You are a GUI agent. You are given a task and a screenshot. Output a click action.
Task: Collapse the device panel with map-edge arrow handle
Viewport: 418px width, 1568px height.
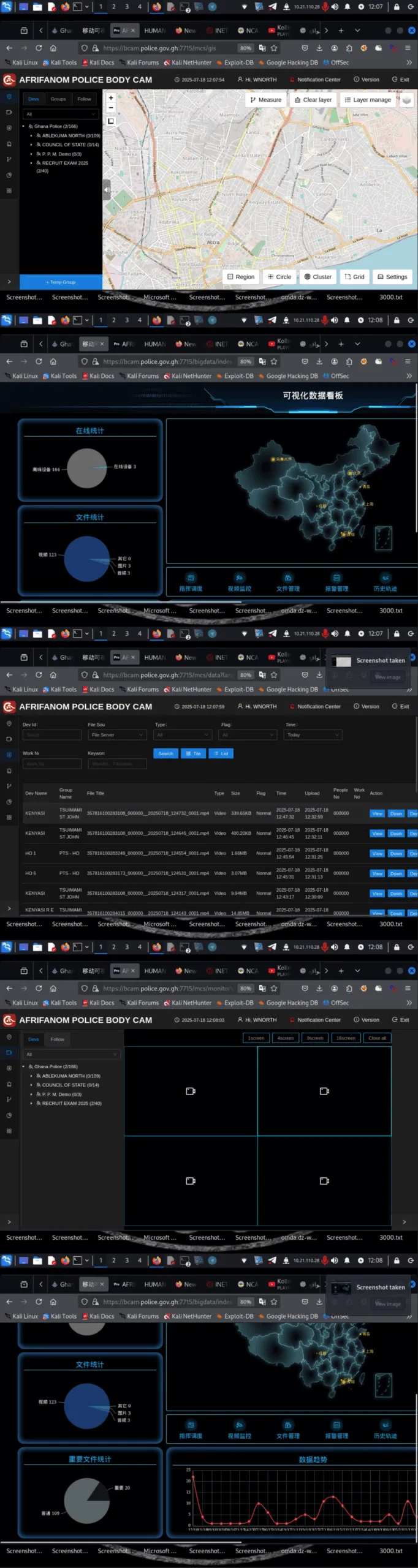107,190
